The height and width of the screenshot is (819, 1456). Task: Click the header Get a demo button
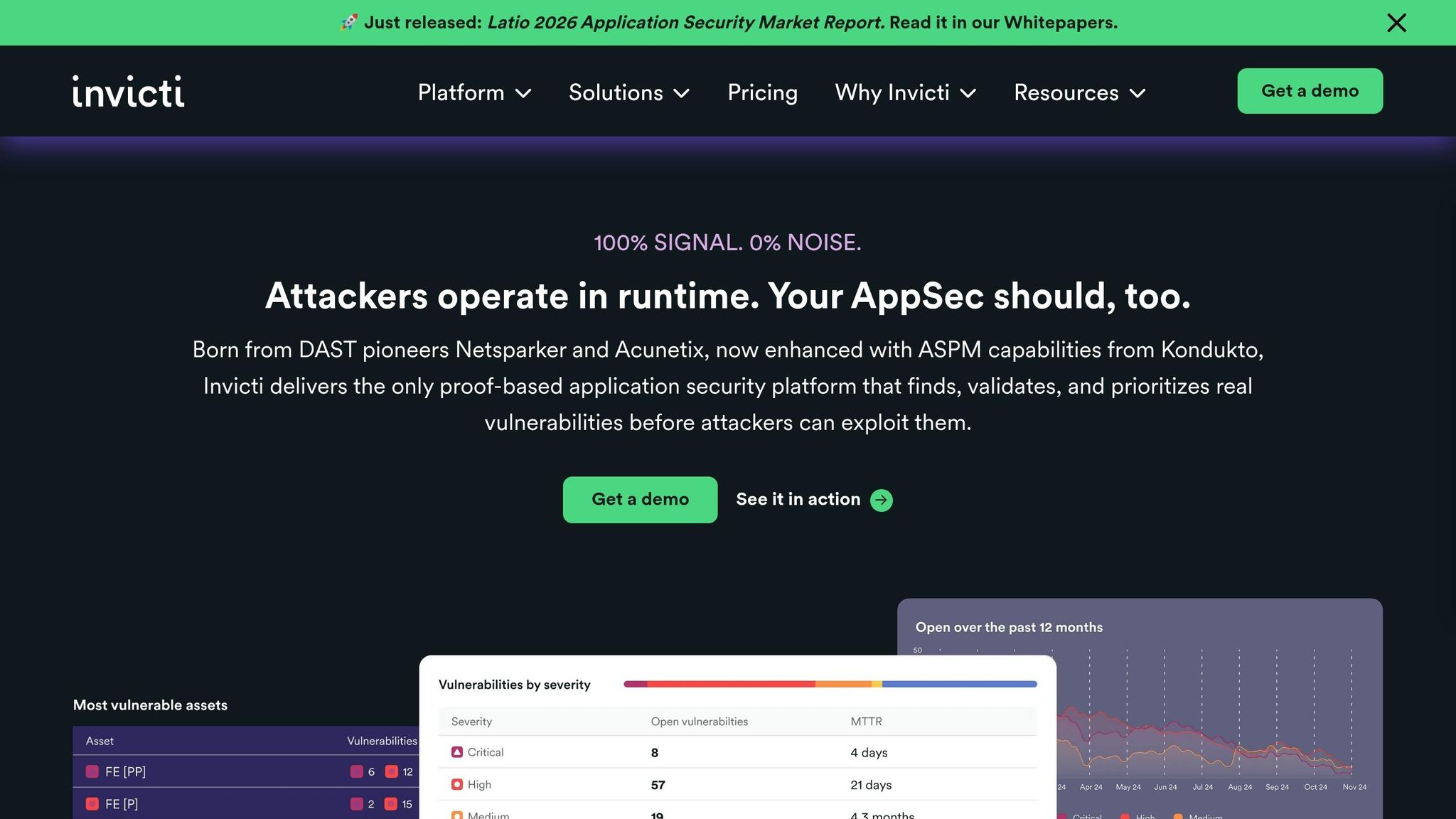coord(1310,91)
